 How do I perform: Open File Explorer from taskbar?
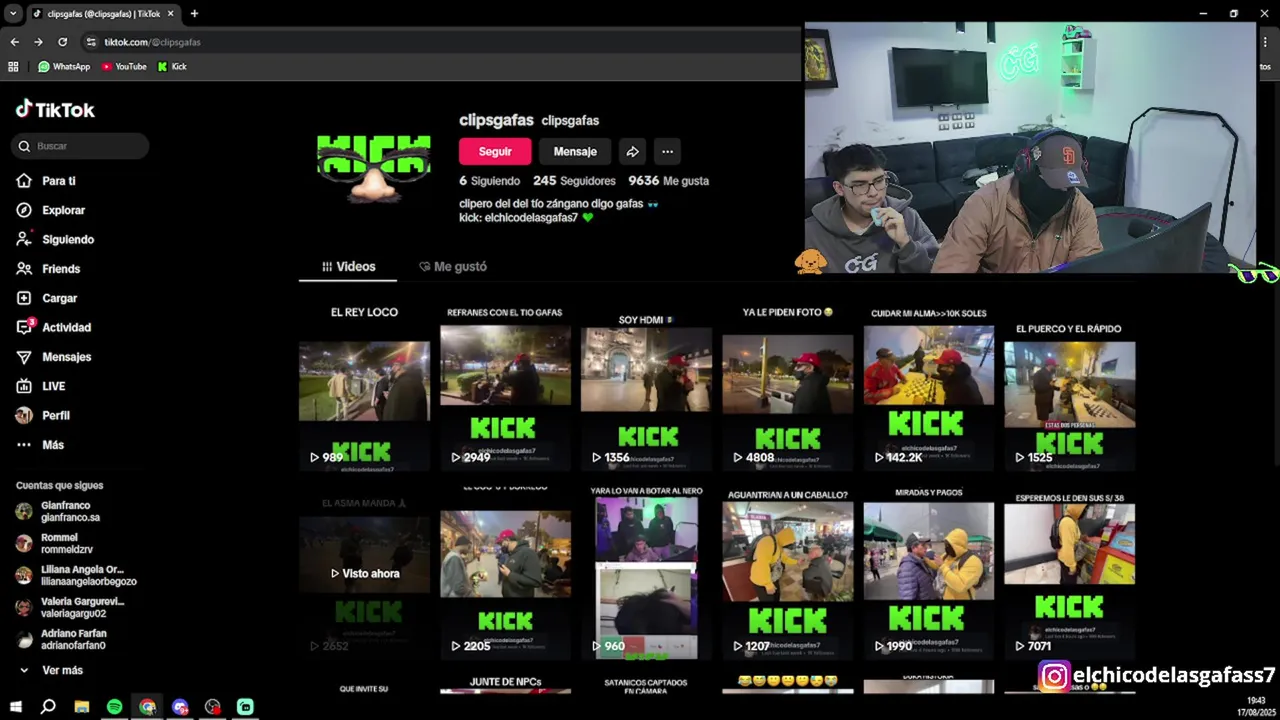[x=82, y=707]
